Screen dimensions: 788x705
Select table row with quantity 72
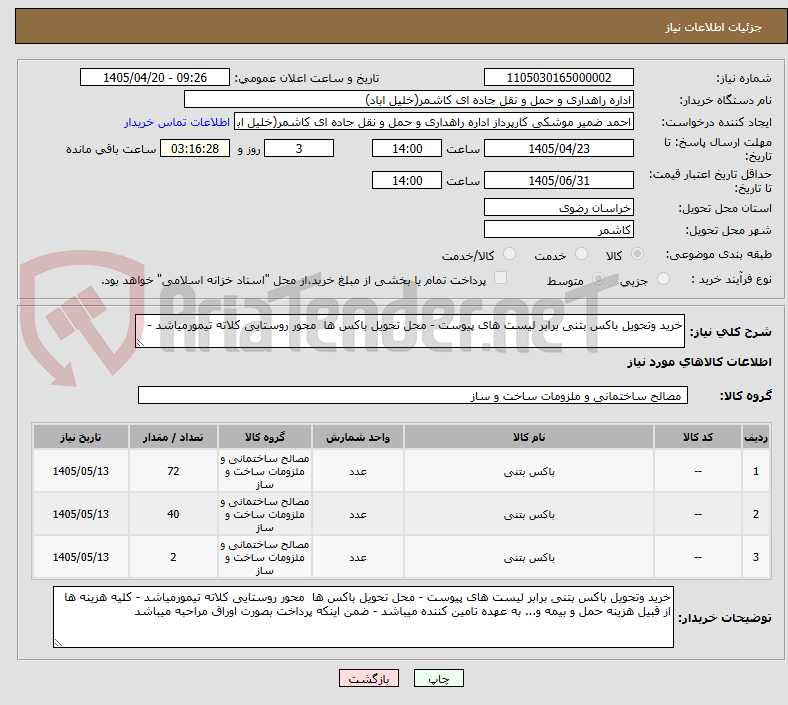point(402,471)
